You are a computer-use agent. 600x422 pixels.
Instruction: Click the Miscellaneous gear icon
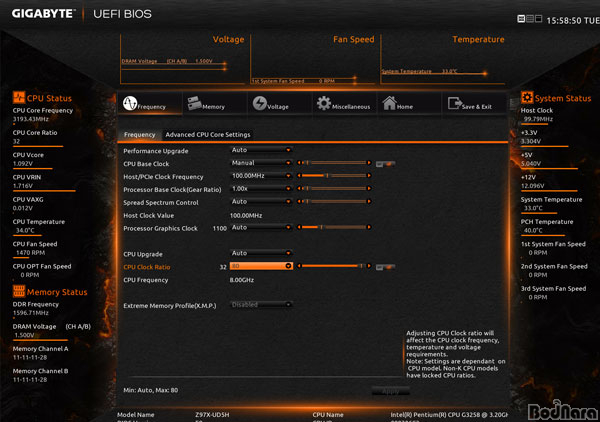click(x=324, y=103)
